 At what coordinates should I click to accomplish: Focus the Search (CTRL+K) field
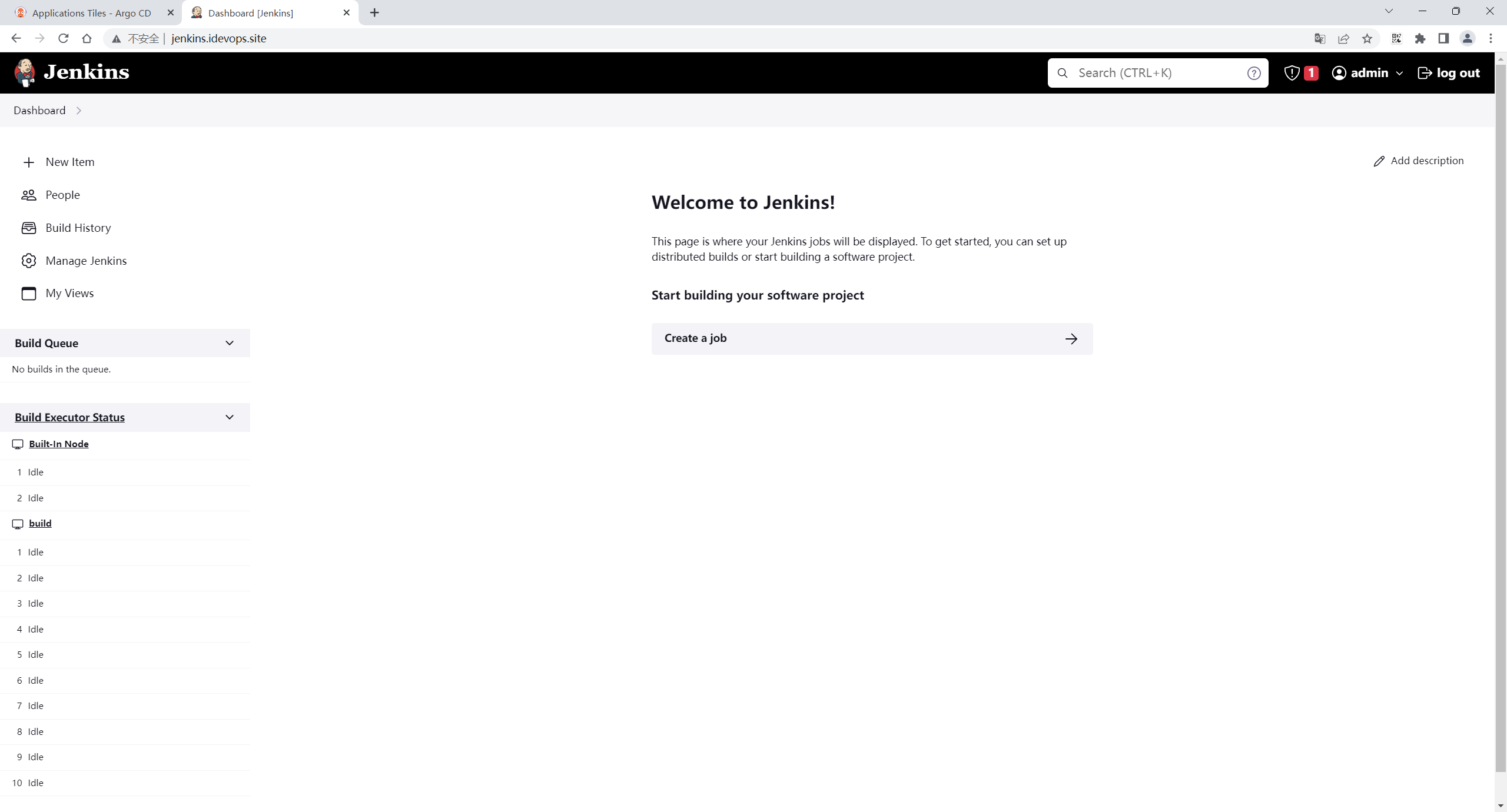1157,73
